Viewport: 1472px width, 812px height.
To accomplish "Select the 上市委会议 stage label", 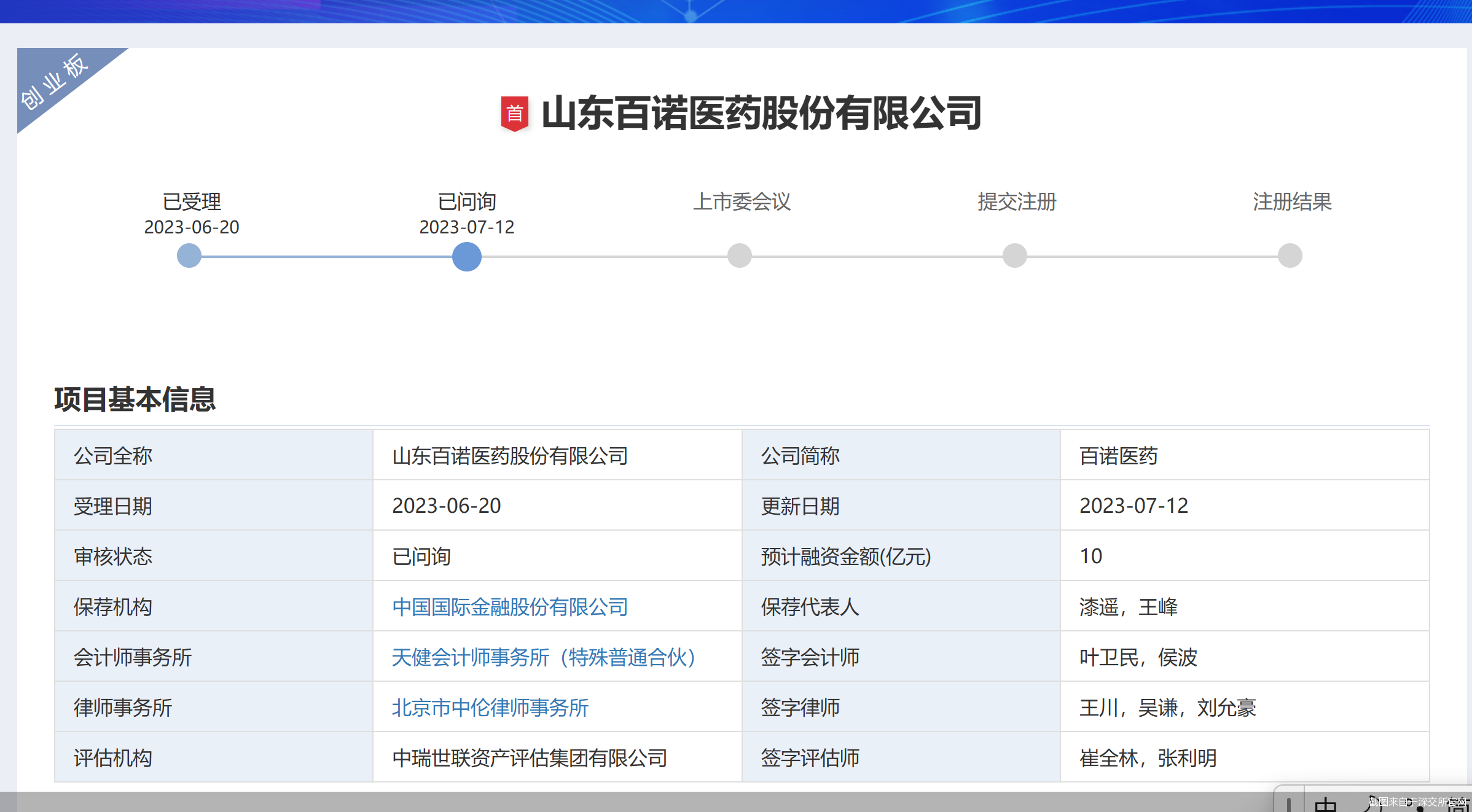I will (742, 201).
